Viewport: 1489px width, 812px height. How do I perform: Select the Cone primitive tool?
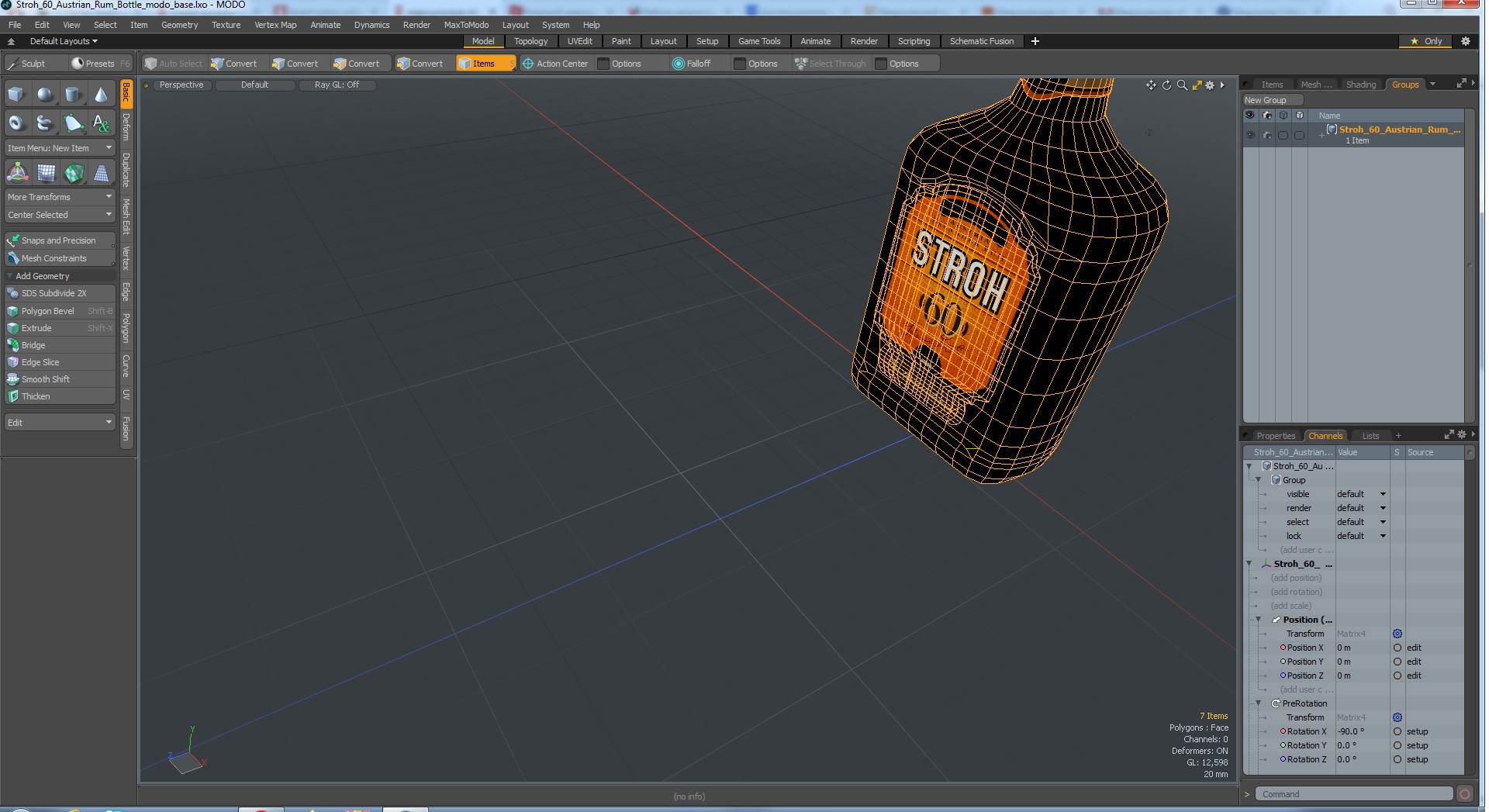(101, 95)
